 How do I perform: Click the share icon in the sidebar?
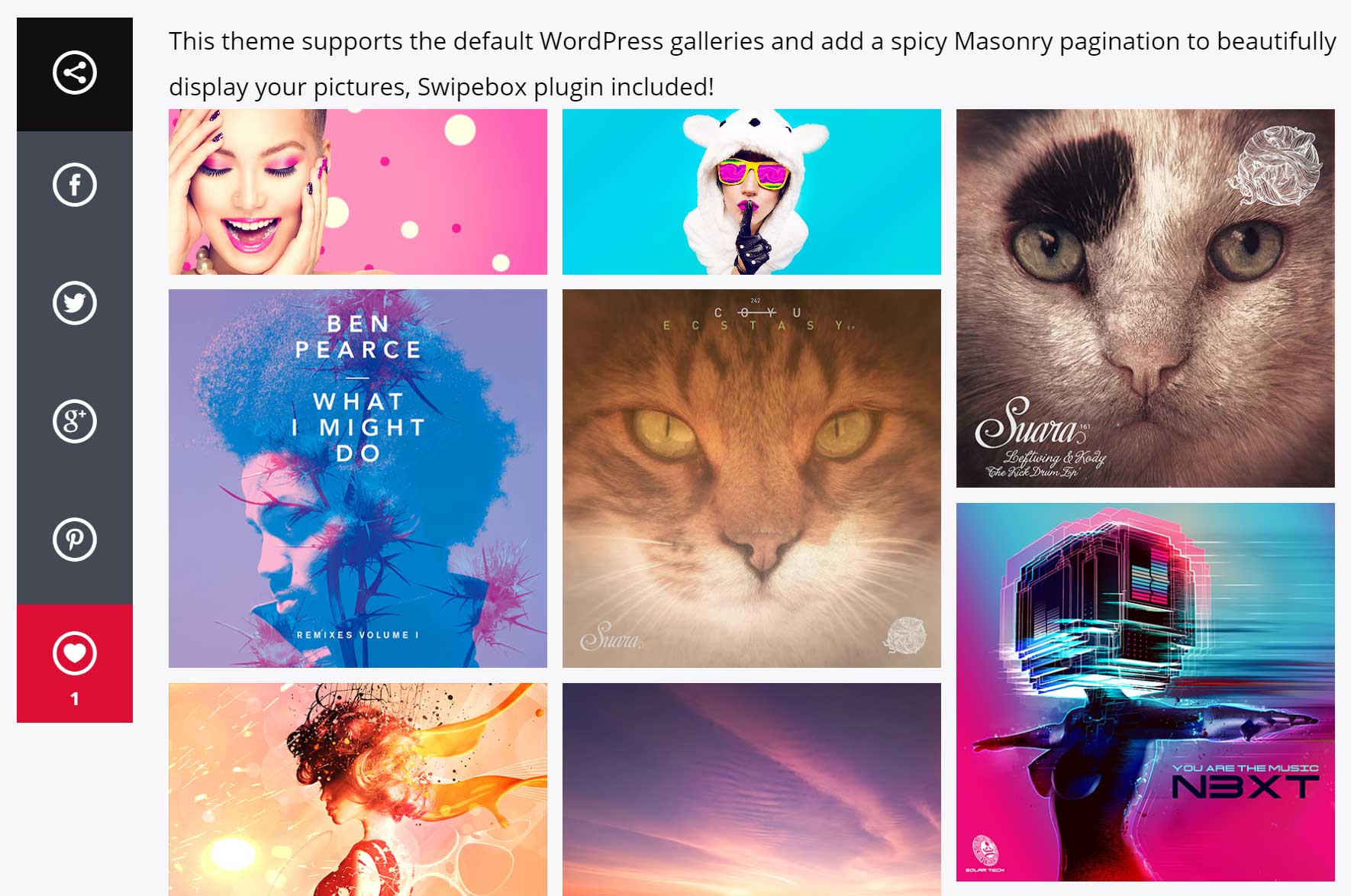(x=75, y=73)
